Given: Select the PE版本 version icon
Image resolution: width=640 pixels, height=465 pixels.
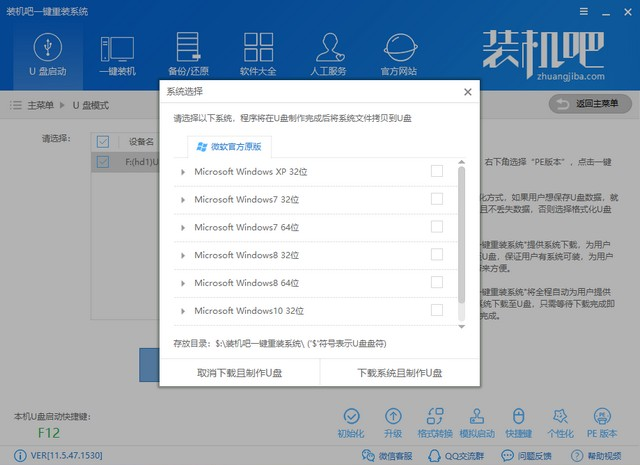Looking at the screenshot, I should click(602, 422).
